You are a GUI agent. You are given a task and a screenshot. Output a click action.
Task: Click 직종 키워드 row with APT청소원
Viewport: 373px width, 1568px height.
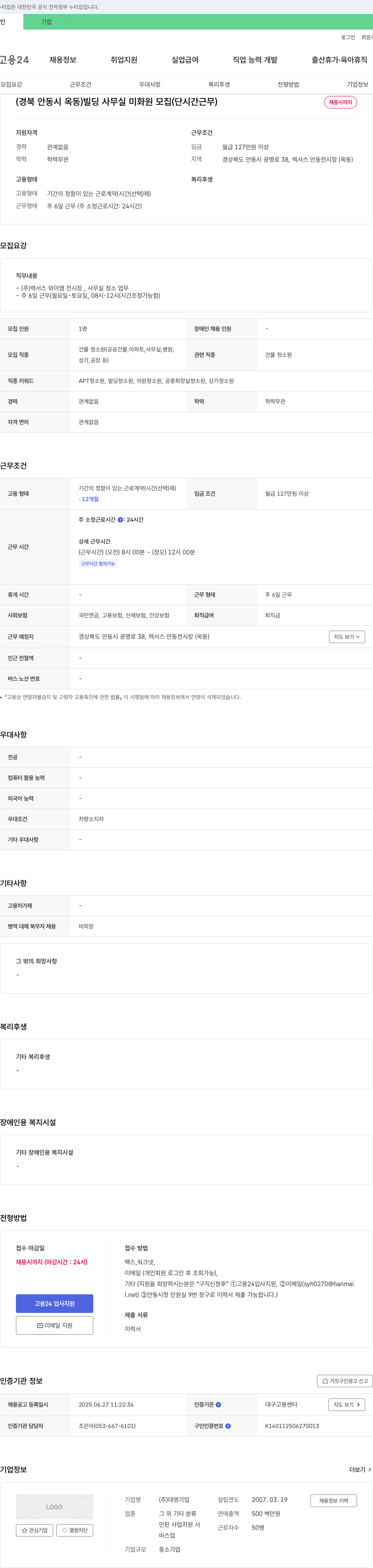(186, 381)
